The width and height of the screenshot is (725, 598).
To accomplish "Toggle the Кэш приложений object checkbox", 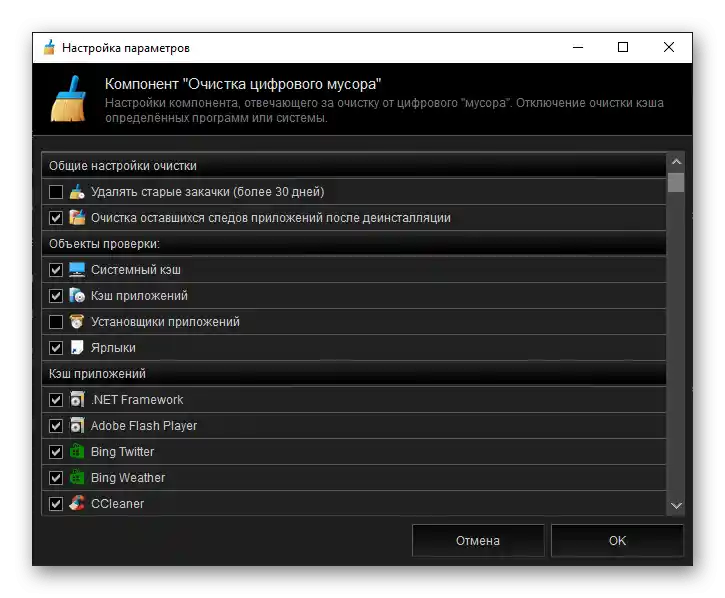I will (56, 295).
